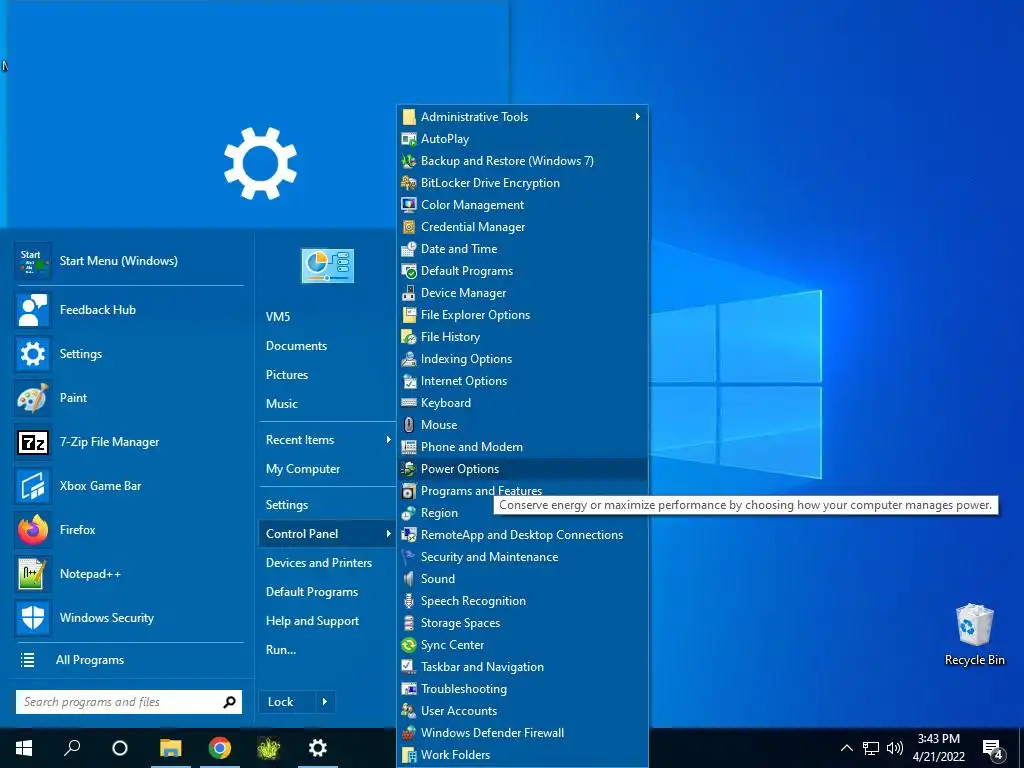Open Credential Manager entry
This screenshot has height=768, width=1024.
point(522,227)
